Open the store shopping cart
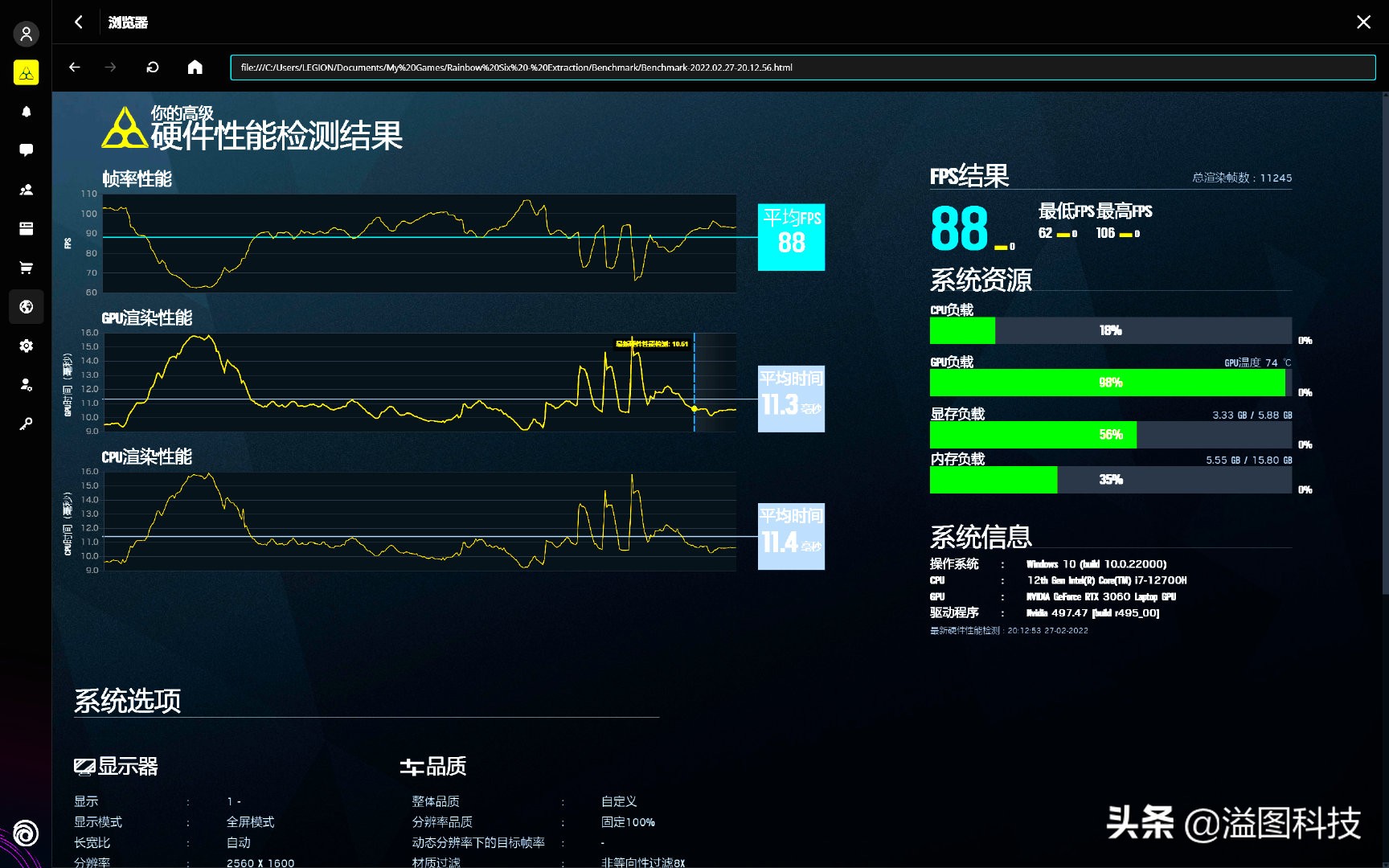 coord(27,268)
